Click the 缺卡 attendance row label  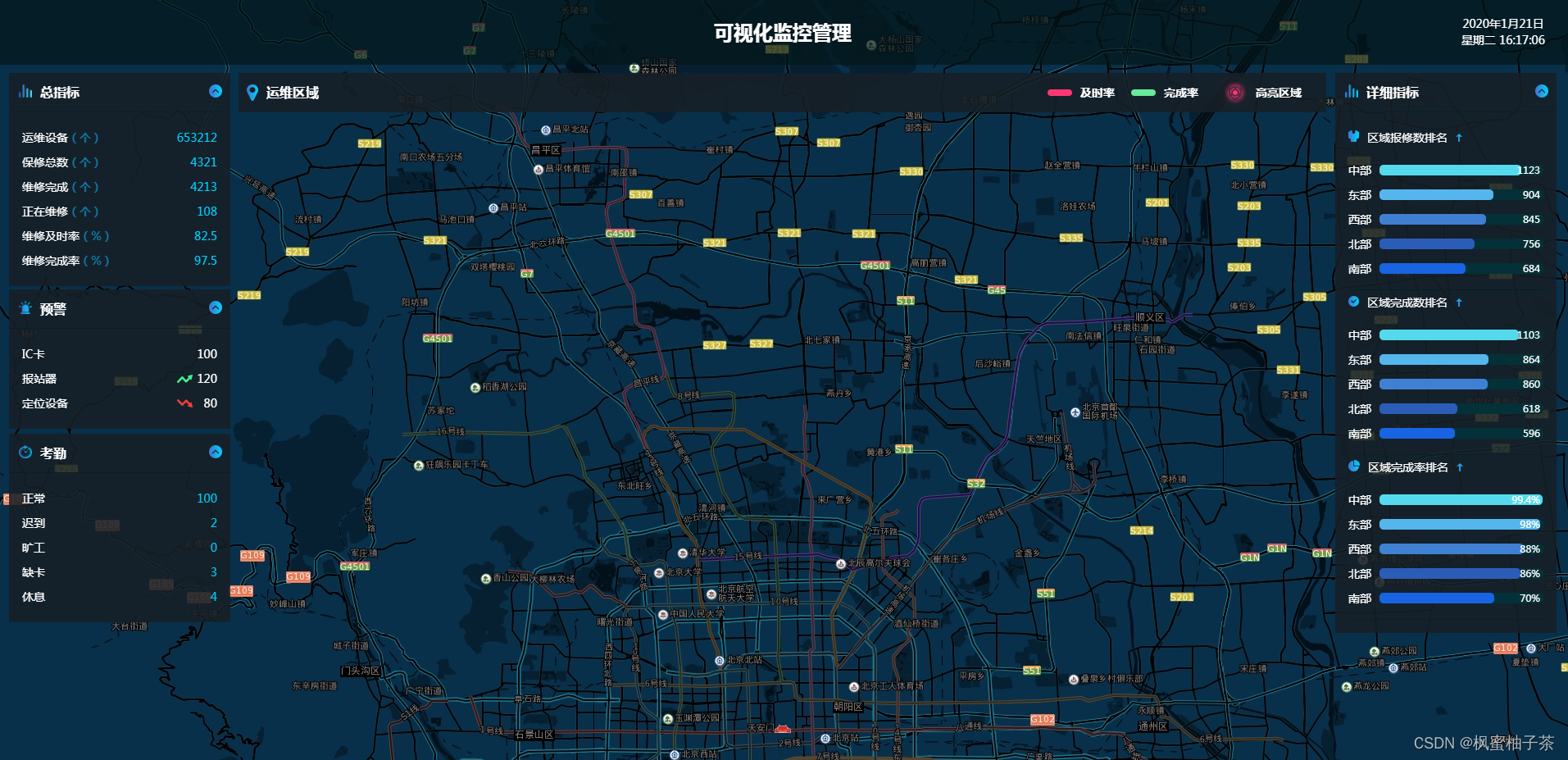34,572
